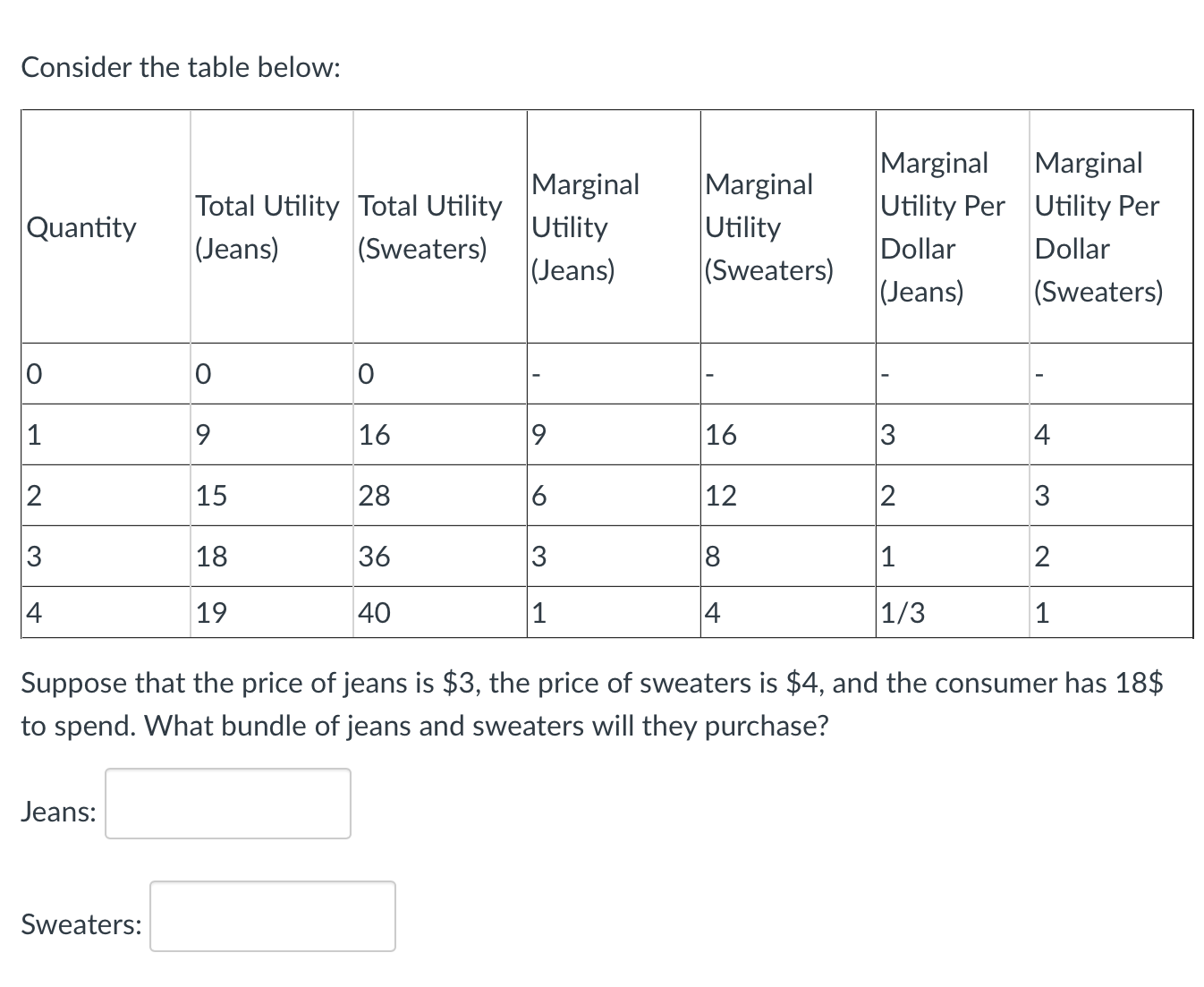Click the 'Consider the table below' heading

click(x=180, y=67)
